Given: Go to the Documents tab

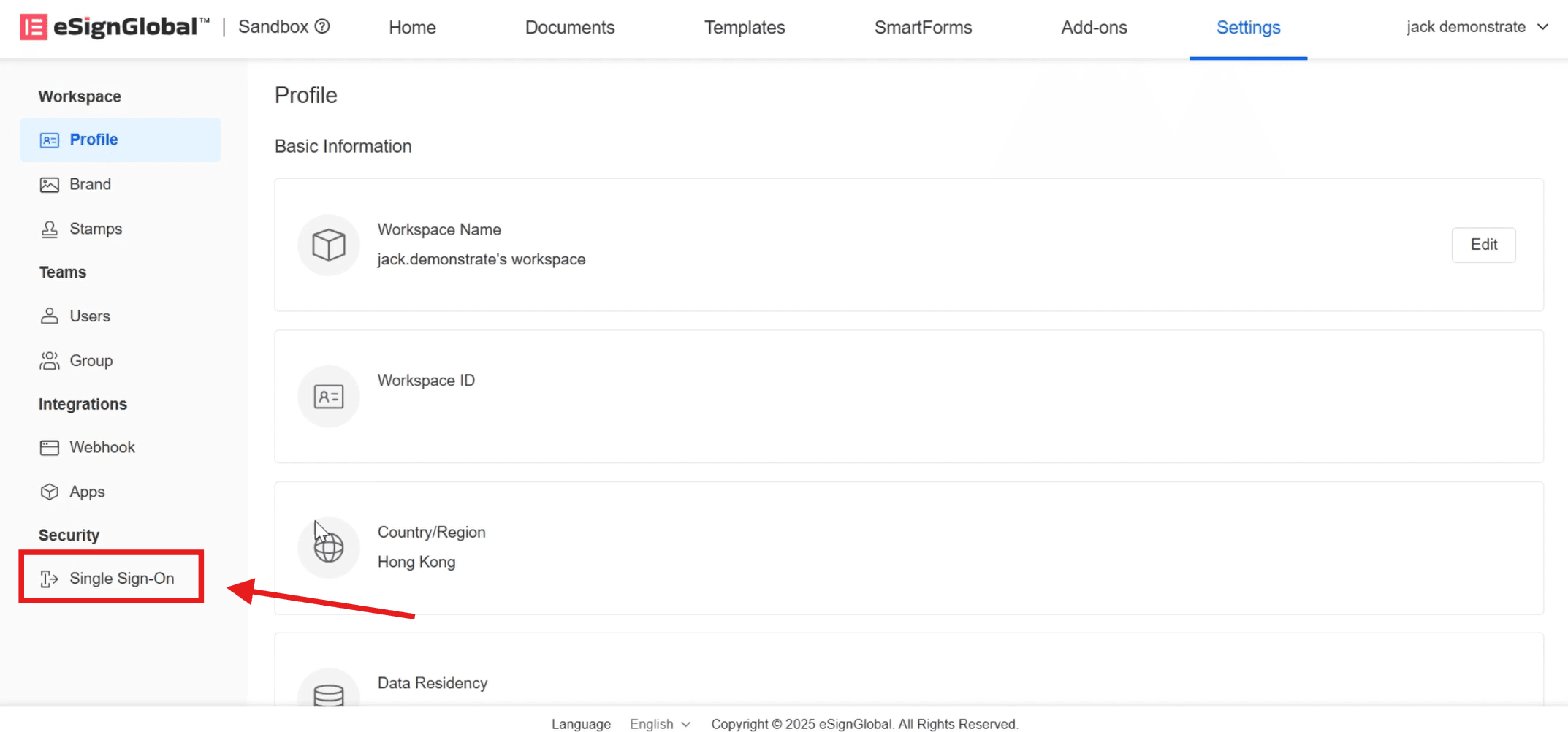Looking at the screenshot, I should click(569, 28).
